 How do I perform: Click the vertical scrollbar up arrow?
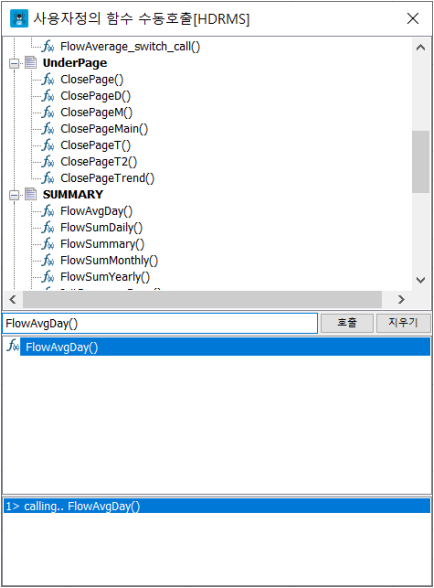click(x=420, y=48)
